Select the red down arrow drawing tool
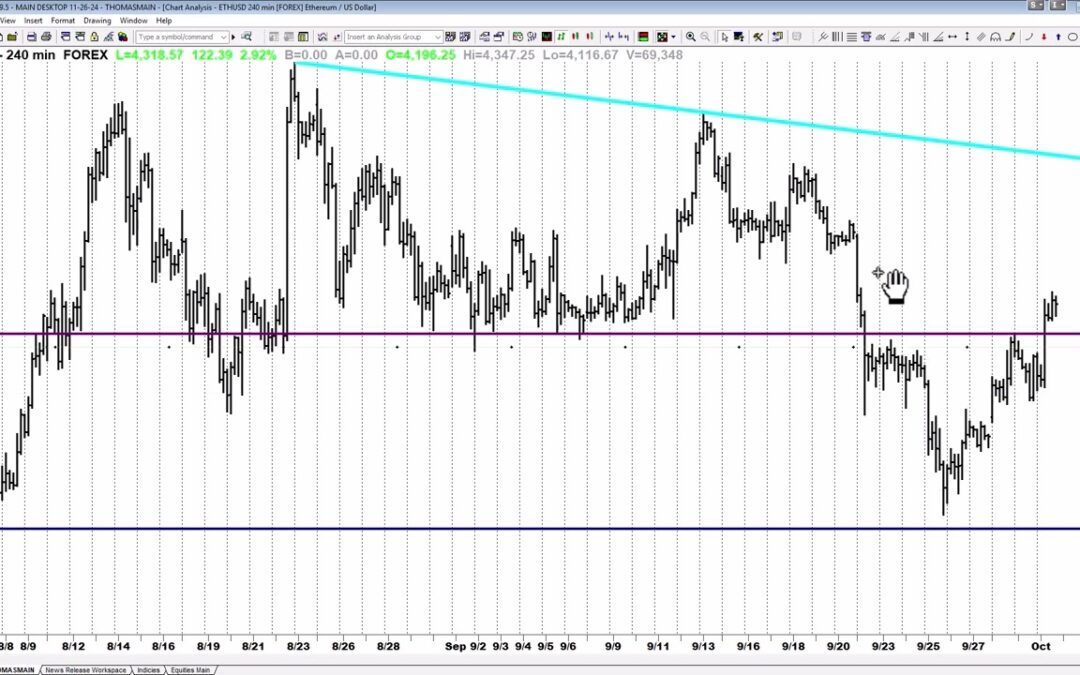 pyautogui.click(x=1044, y=37)
